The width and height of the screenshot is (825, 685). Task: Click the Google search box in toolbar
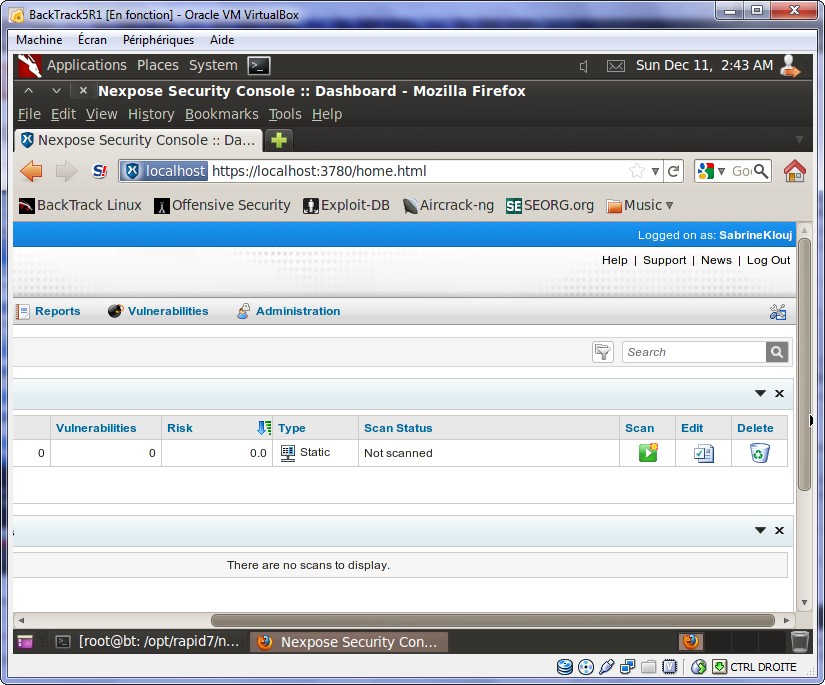pyautogui.click(x=741, y=171)
